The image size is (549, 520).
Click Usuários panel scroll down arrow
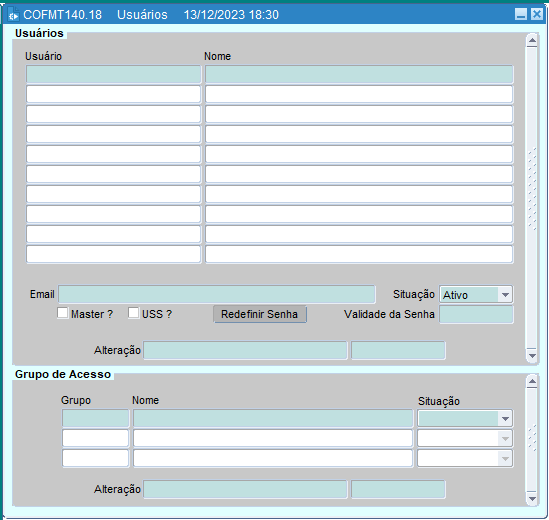pyautogui.click(x=532, y=355)
